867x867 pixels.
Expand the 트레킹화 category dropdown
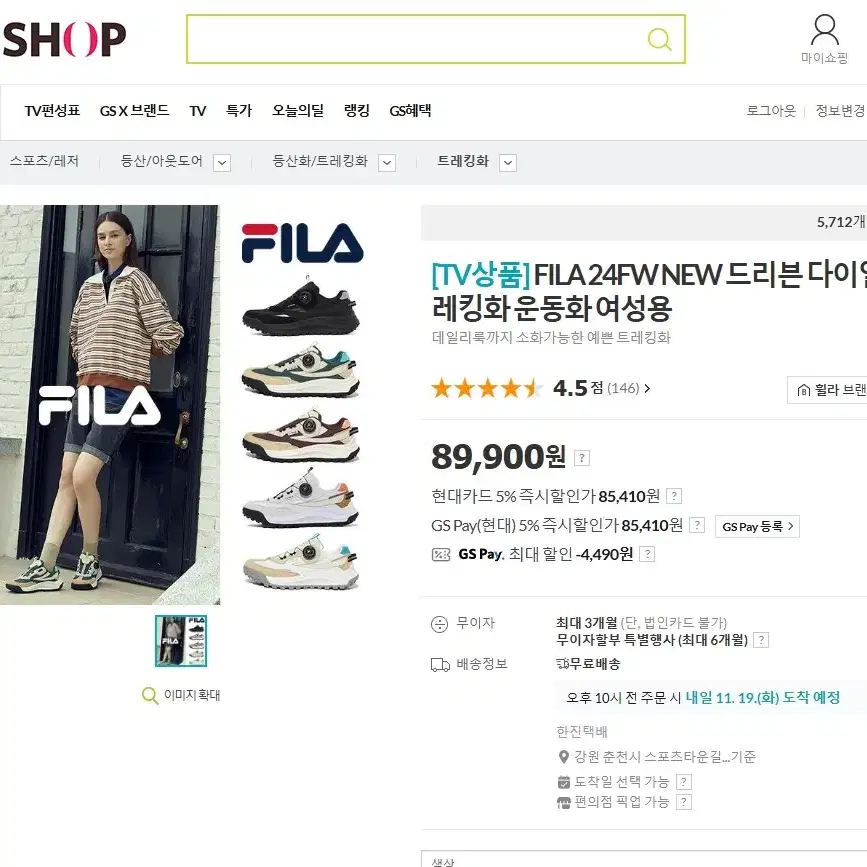[x=508, y=163]
